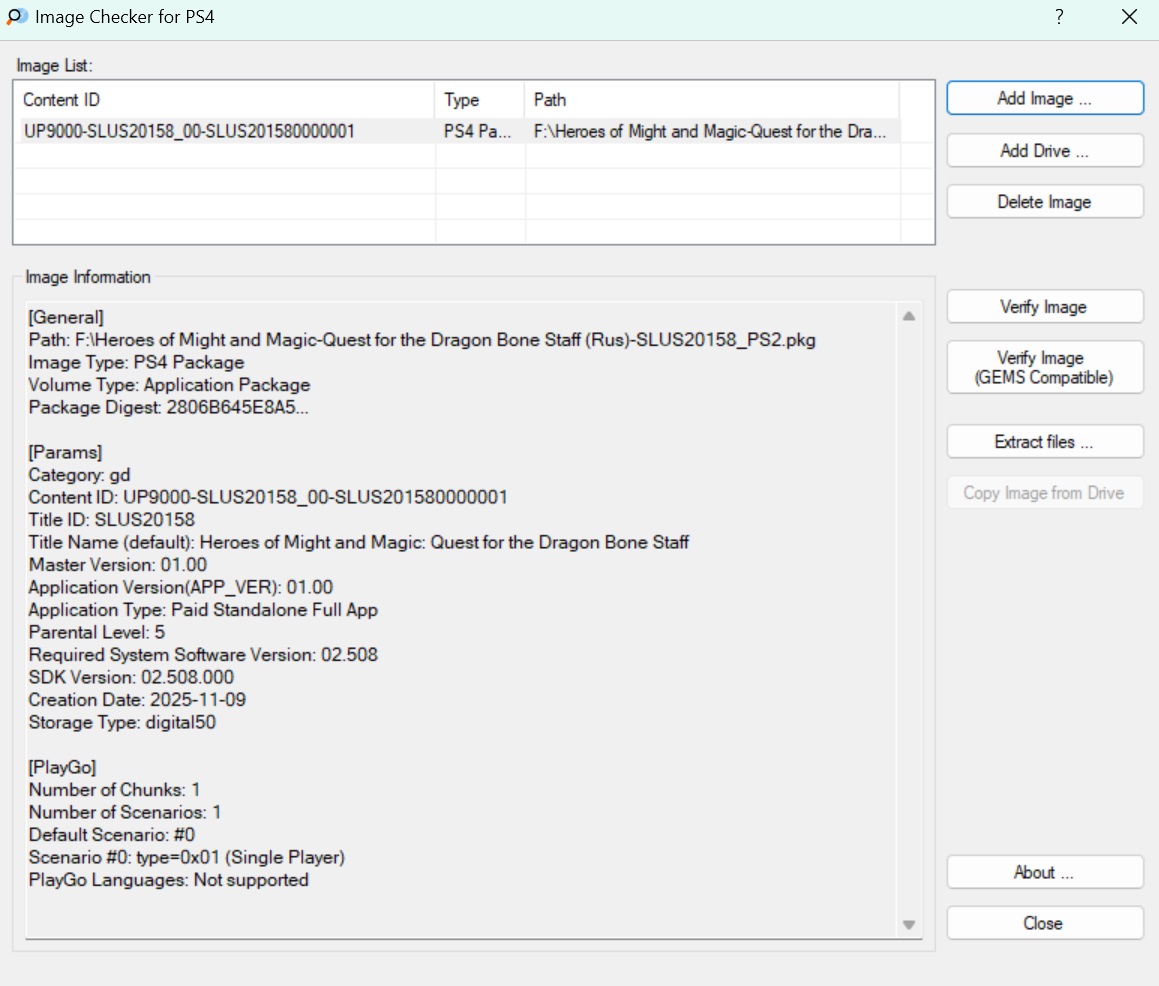Click the Image Checker app icon in title bar
The height and width of the screenshot is (986, 1159).
(x=17, y=17)
